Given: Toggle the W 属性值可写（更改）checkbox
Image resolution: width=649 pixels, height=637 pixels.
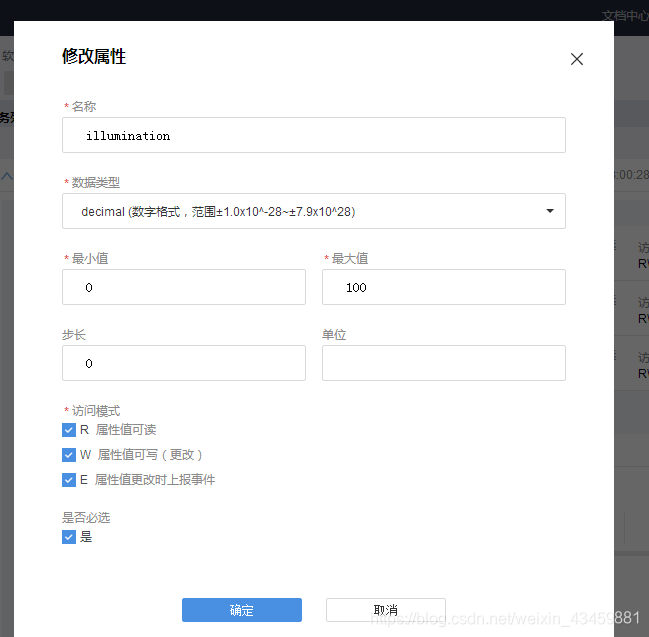Looking at the screenshot, I should pos(69,455).
